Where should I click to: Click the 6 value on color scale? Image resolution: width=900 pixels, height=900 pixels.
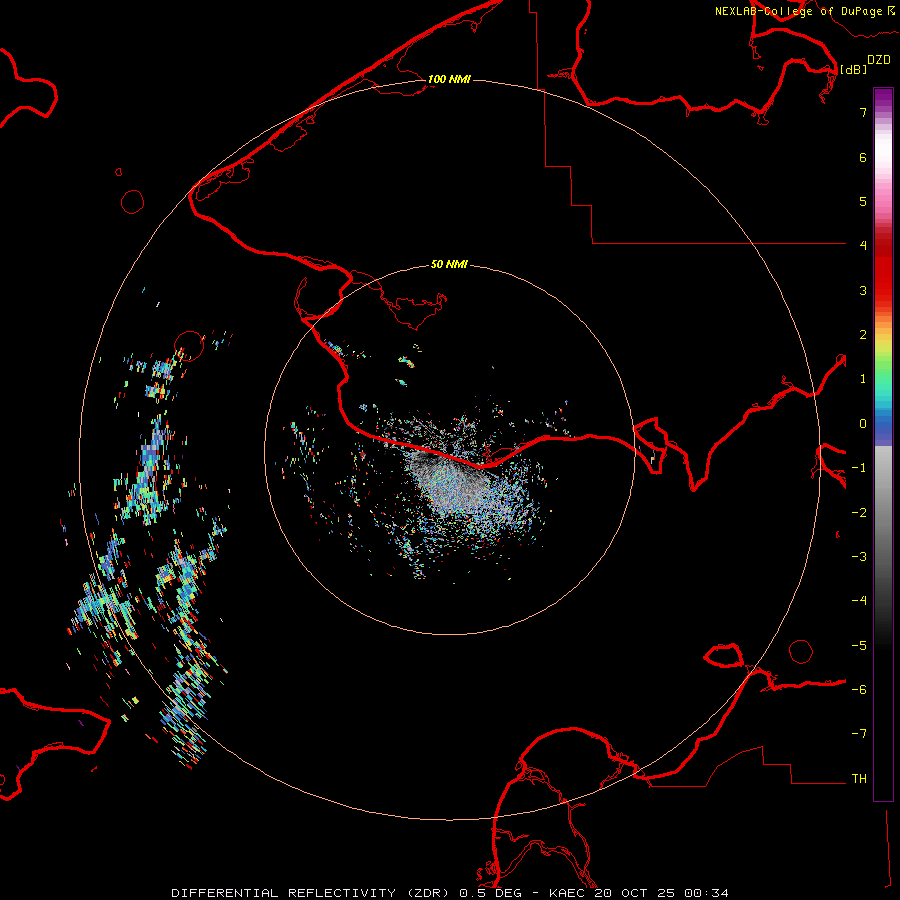pos(863,157)
